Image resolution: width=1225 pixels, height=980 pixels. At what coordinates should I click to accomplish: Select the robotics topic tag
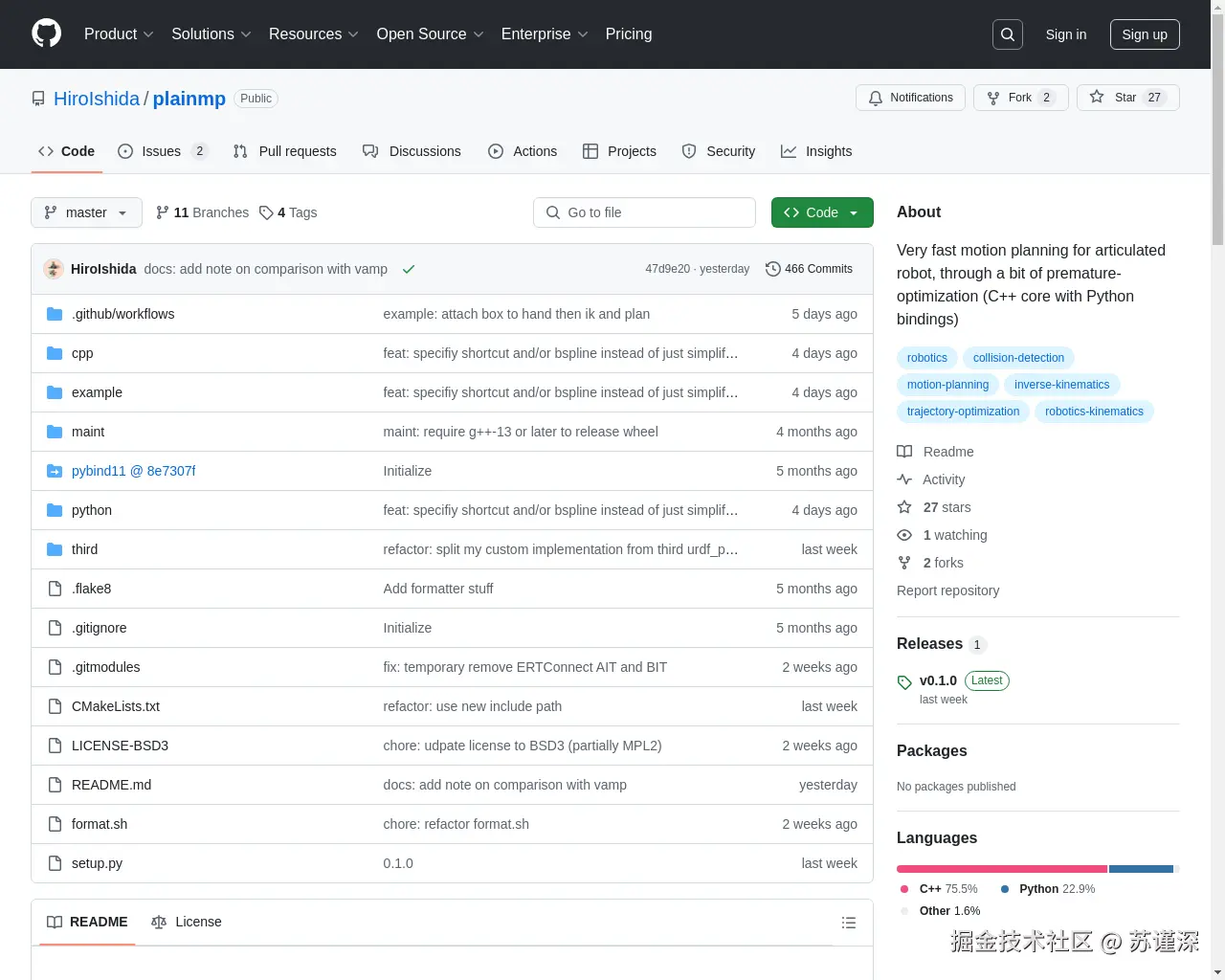927,358
